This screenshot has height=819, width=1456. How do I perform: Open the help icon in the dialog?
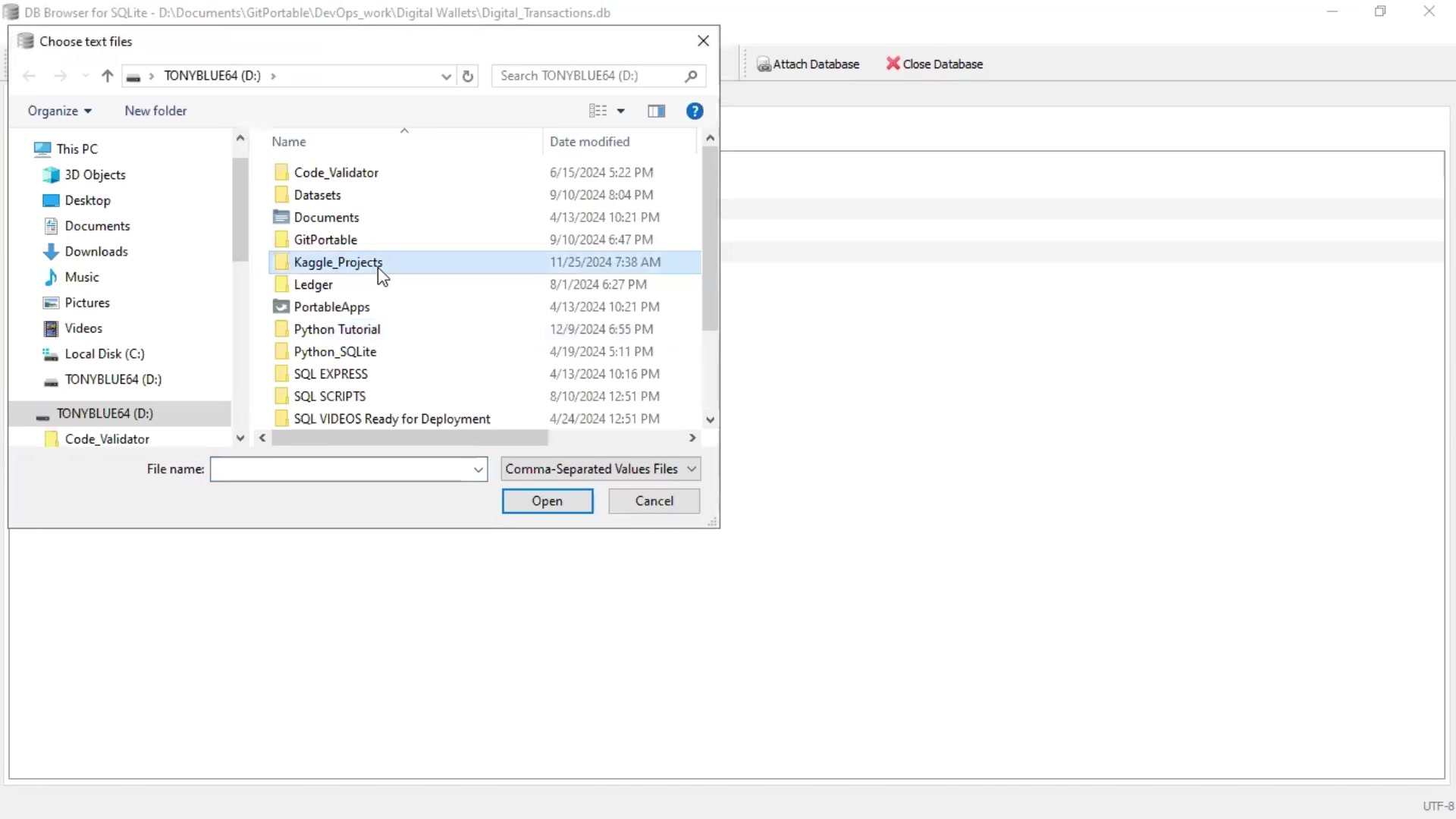point(695,111)
